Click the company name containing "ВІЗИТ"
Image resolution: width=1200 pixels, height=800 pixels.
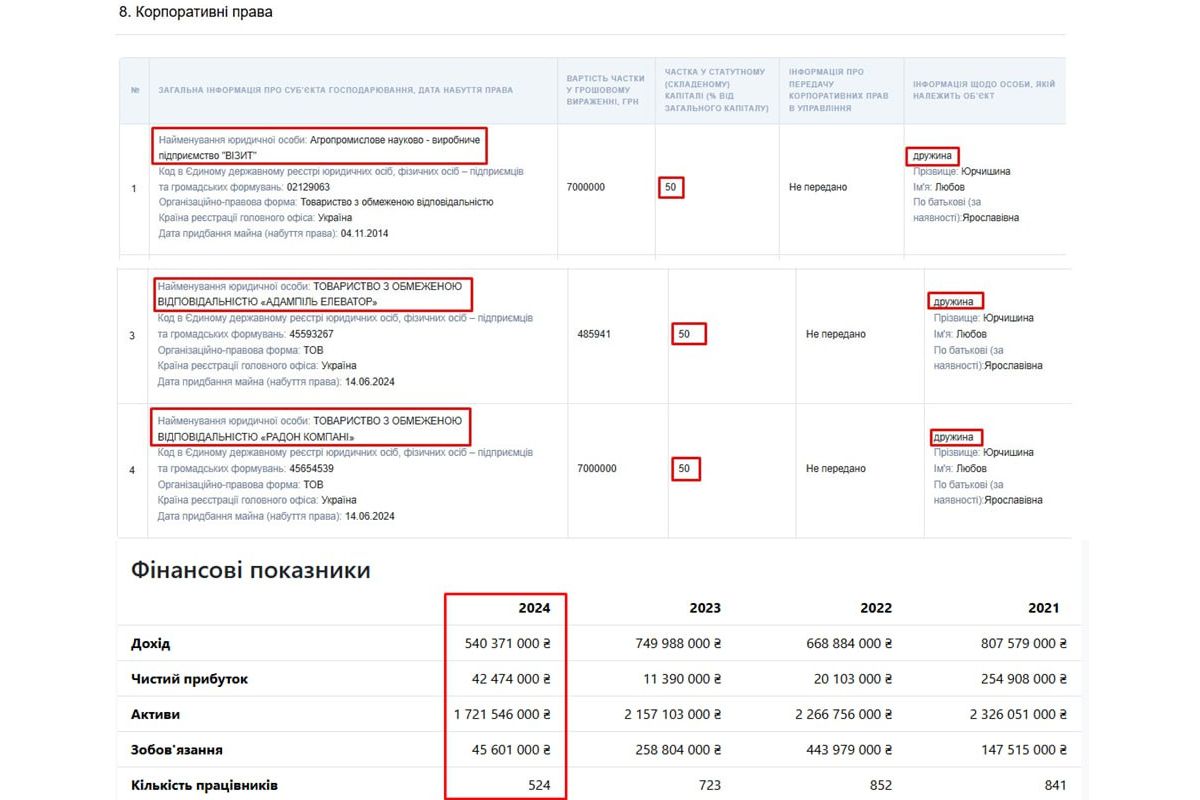[x=320, y=147]
